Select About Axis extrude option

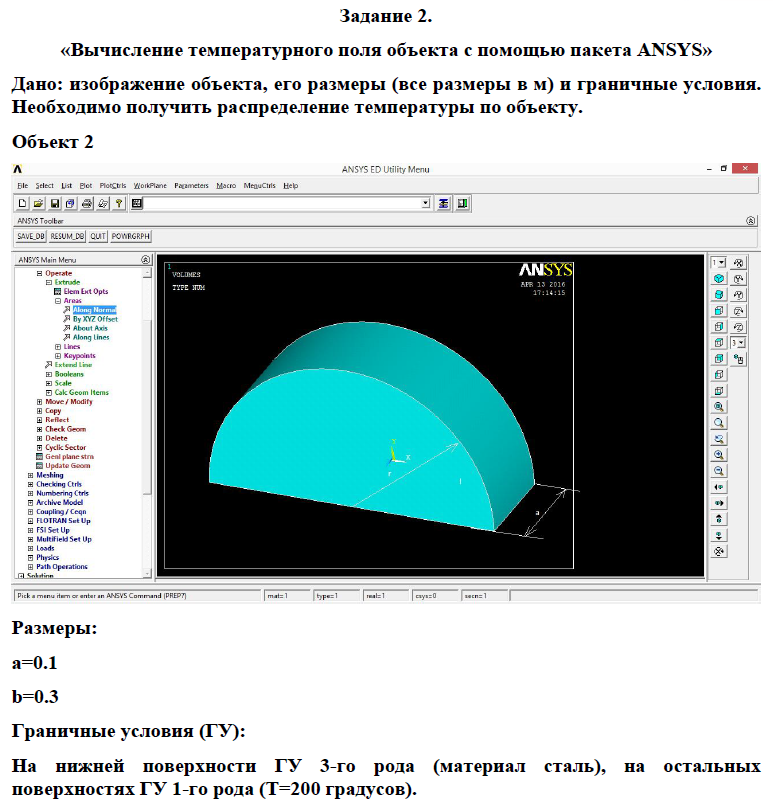click(x=90, y=328)
